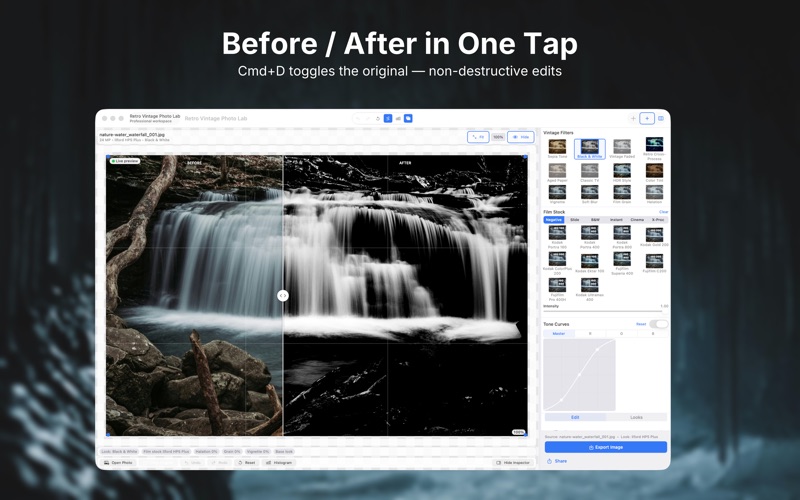Viewport: 800px width, 500px height.
Task: Click the Grain 0% chip
Action: pos(232,452)
